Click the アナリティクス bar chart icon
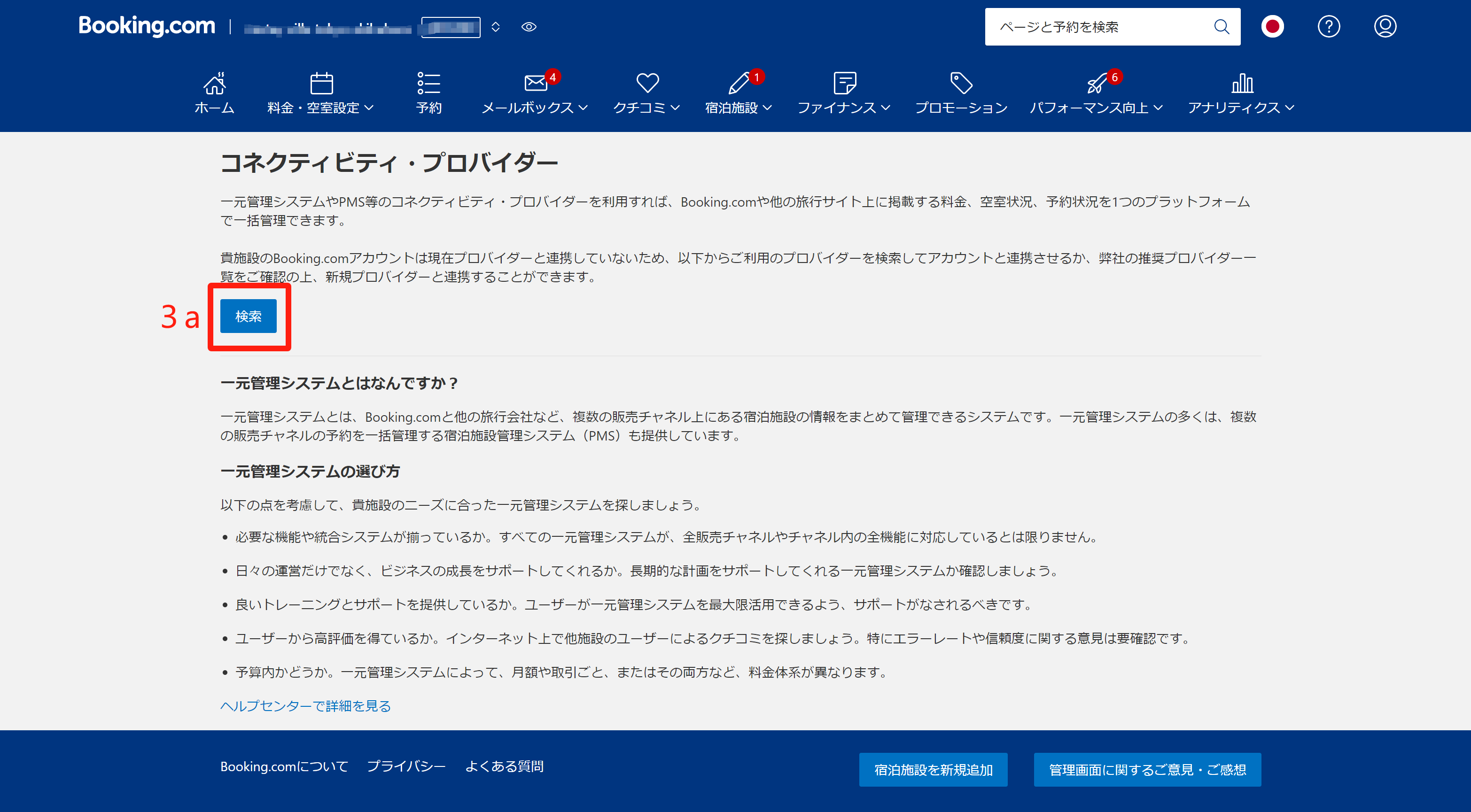Viewport: 1471px width, 812px height. [x=1242, y=83]
